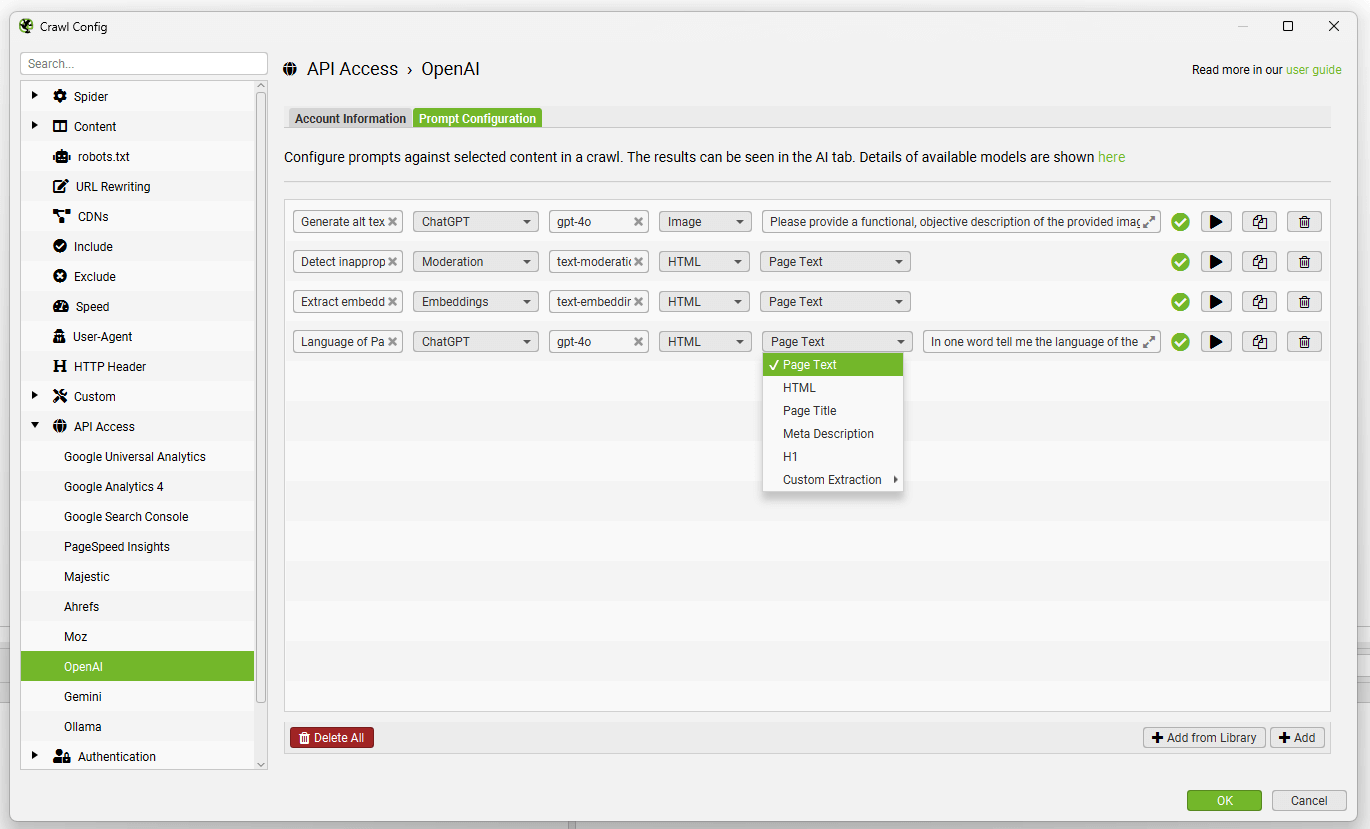Toggle green enabled check on Language of Page row
The height and width of the screenshot is (829, 1370).
click(x=1180, y=342)
